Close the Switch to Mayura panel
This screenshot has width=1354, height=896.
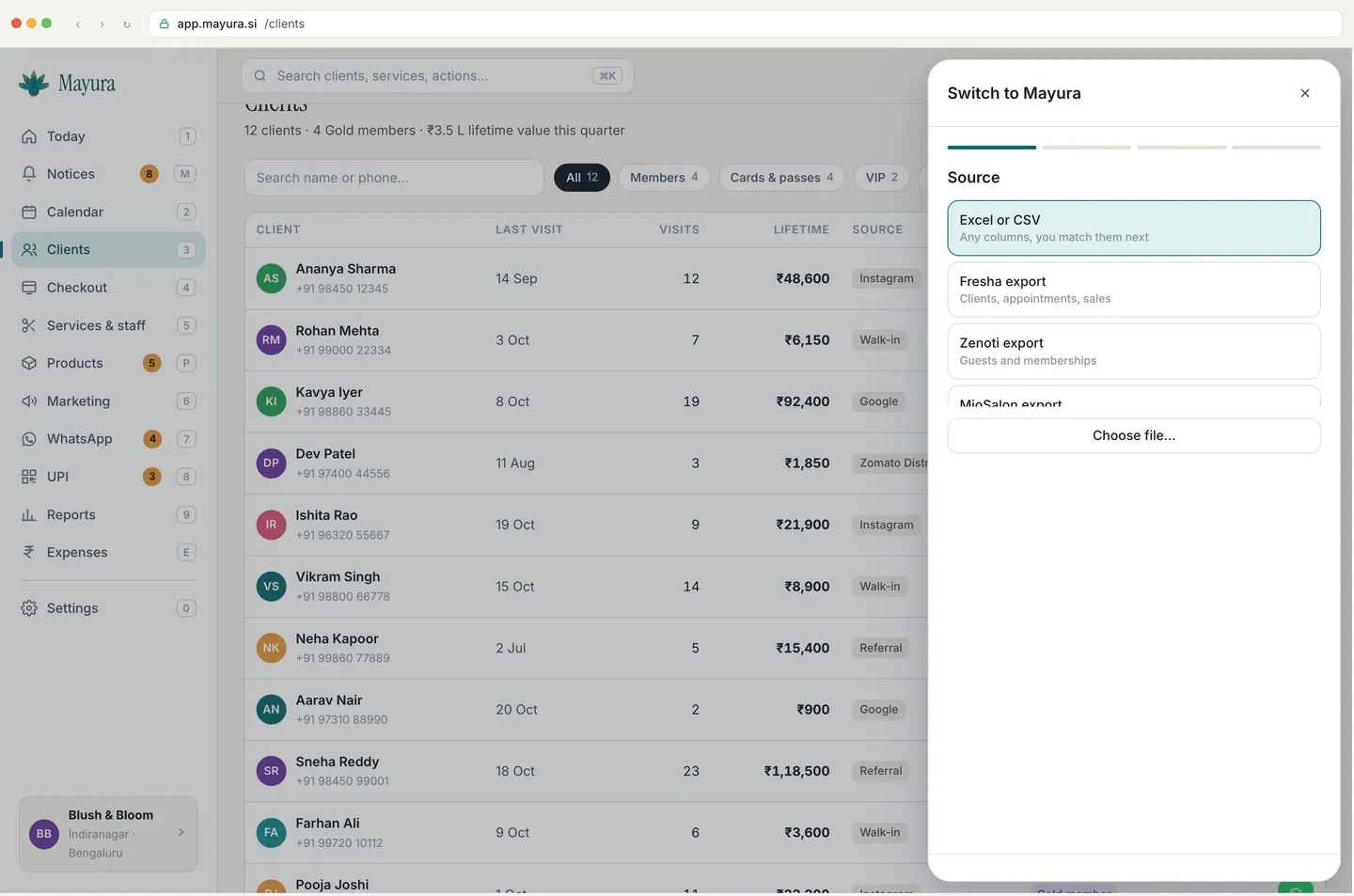pyautogui.click(x=1305, y=93)
